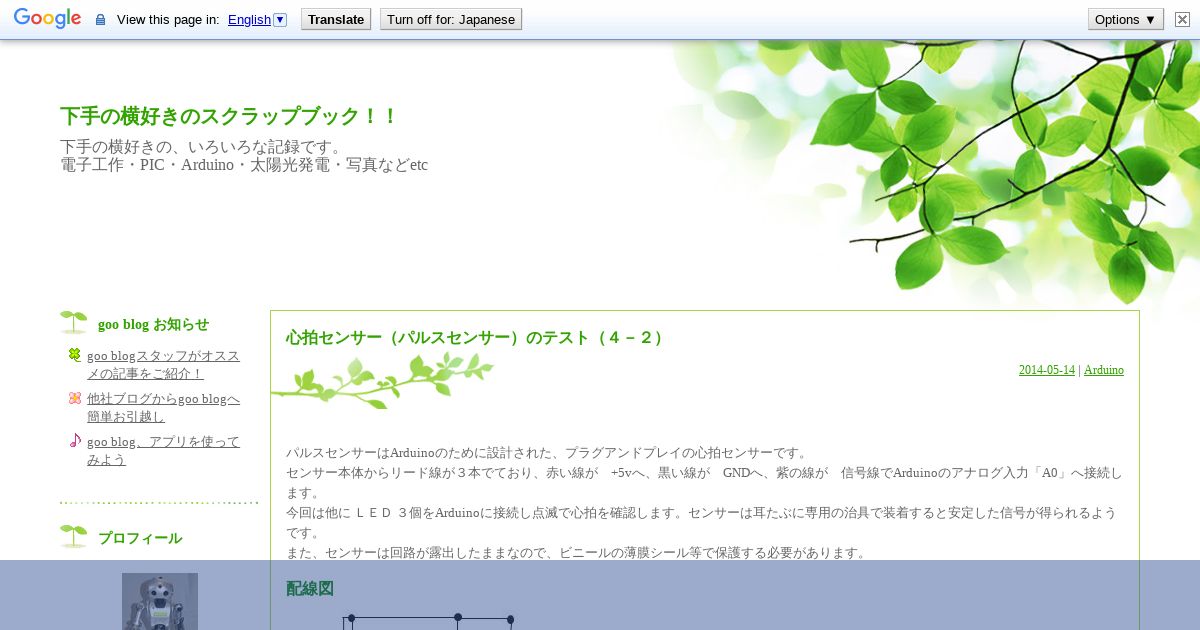
Task: Click the wiring diagram image
Action: click(428, 622)
